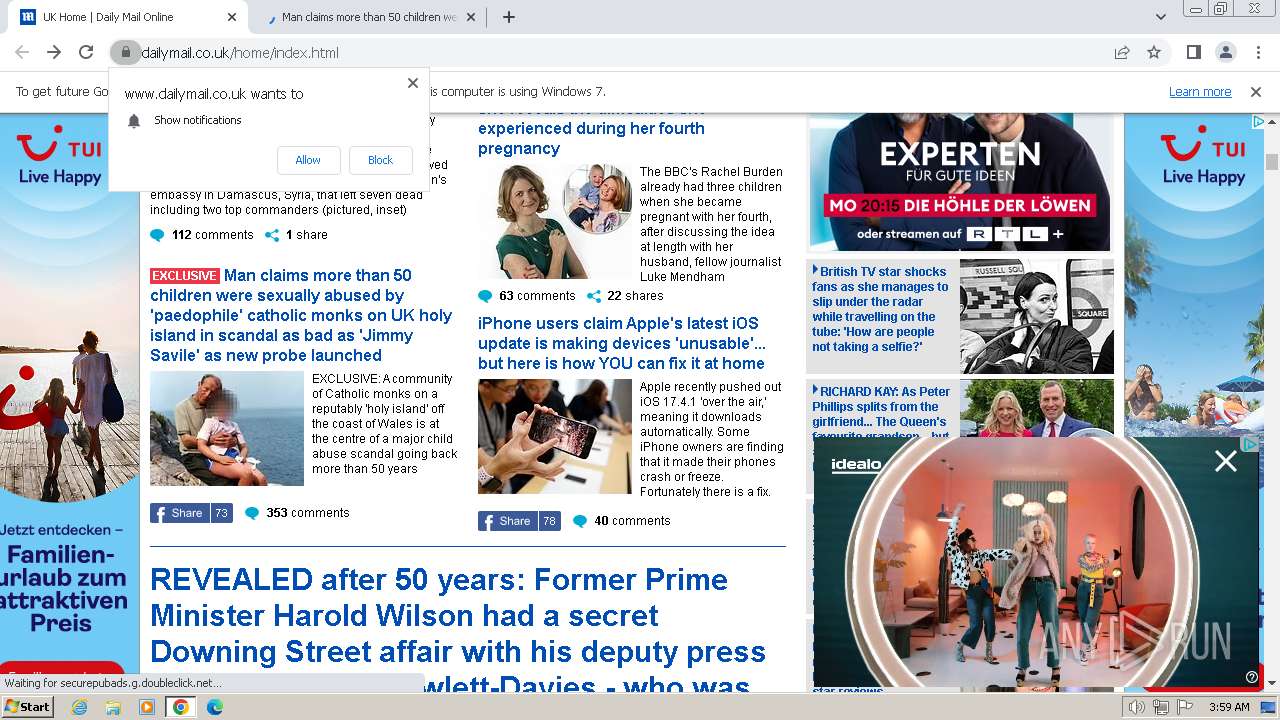Open the browser side panel
This screenshot has height=720, width=1280.
[1194, 53]
